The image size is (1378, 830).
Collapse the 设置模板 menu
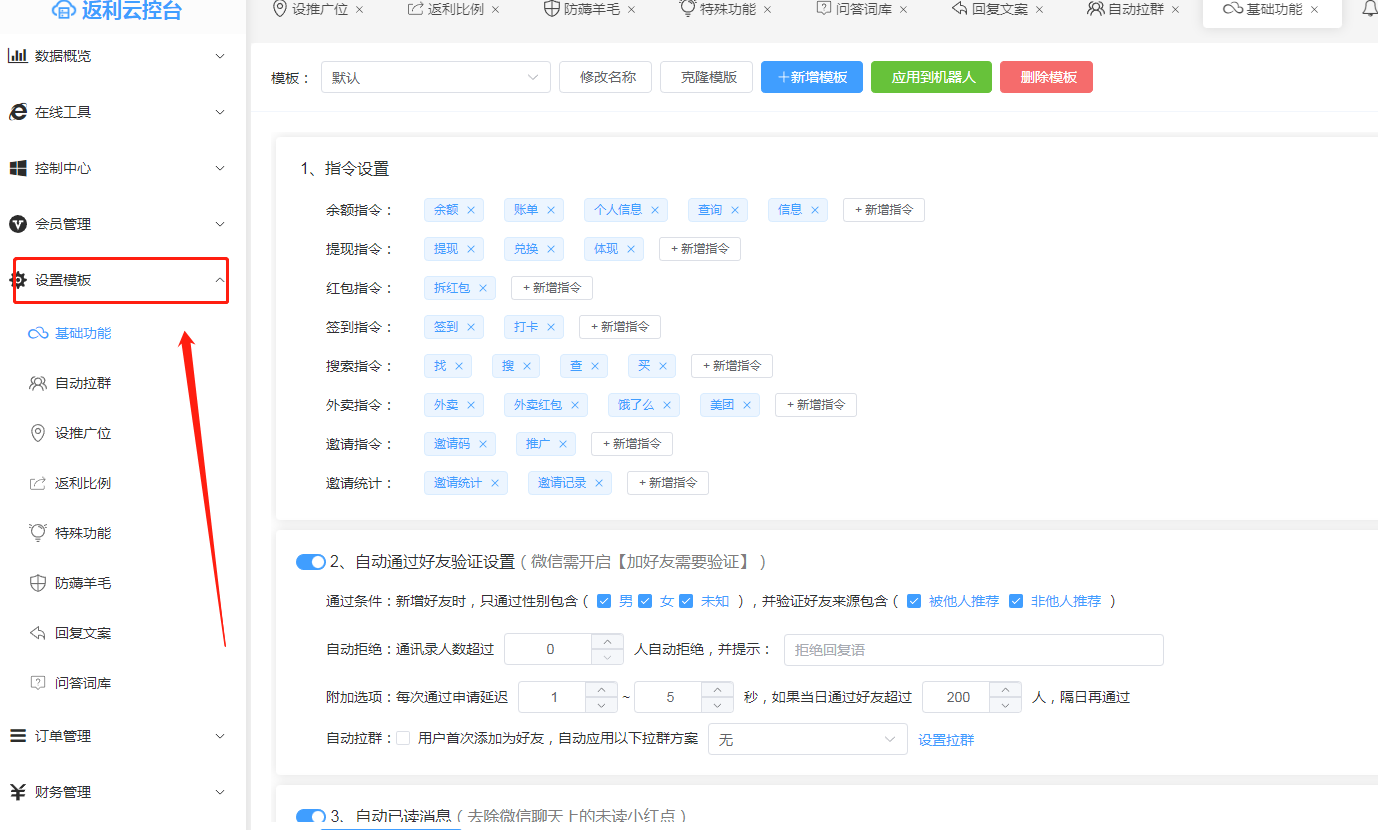tap(220, 280)
